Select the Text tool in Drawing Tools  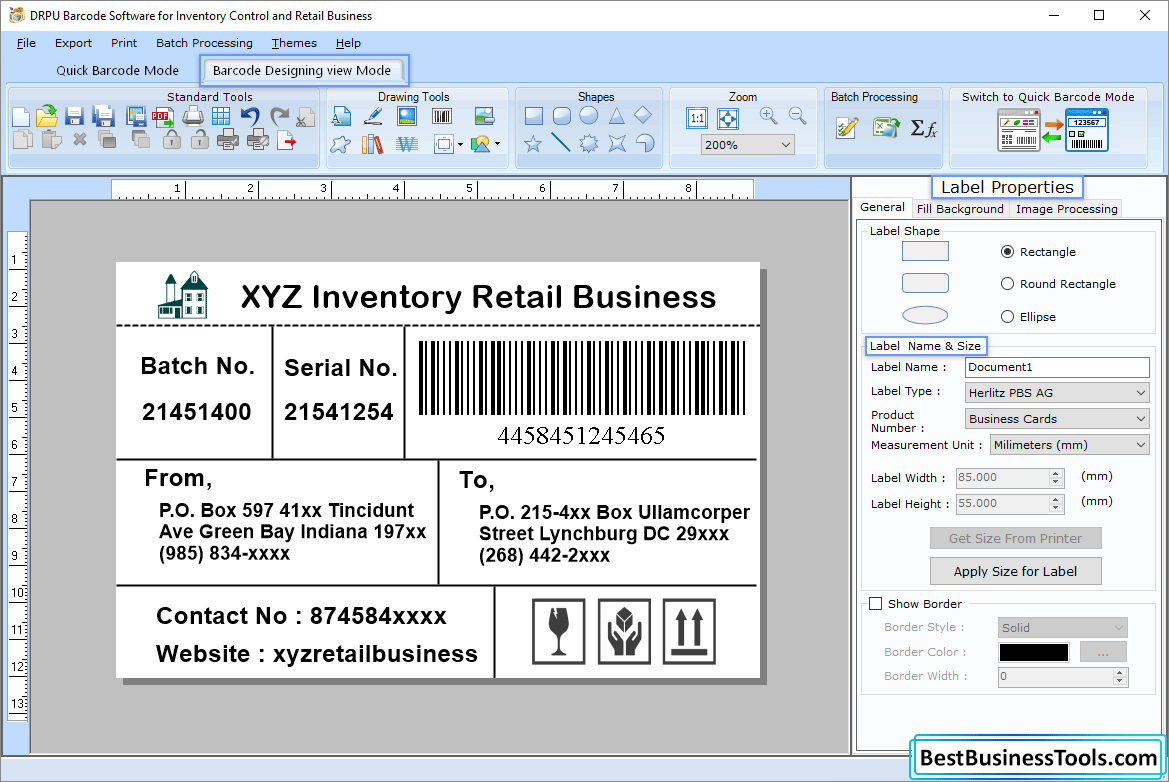click(341, 117)
